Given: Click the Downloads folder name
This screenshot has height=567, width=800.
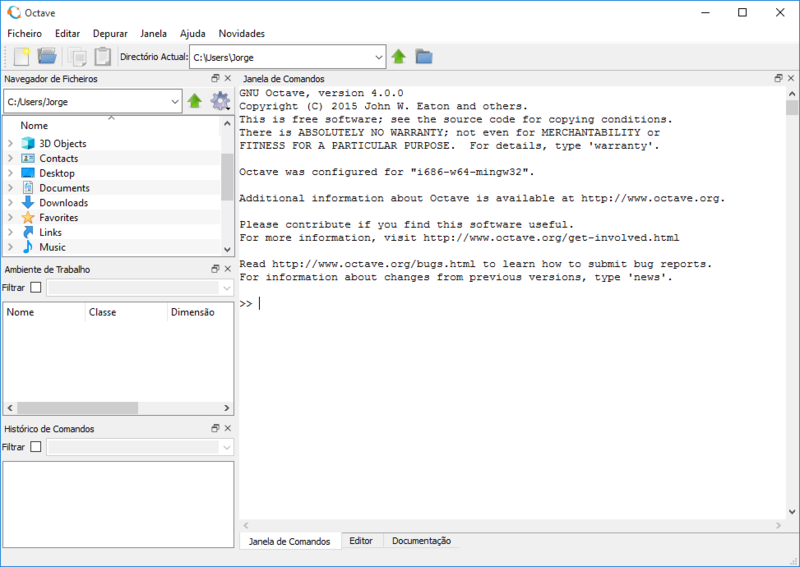Looking at the screenshot, I should click(64, 203).
